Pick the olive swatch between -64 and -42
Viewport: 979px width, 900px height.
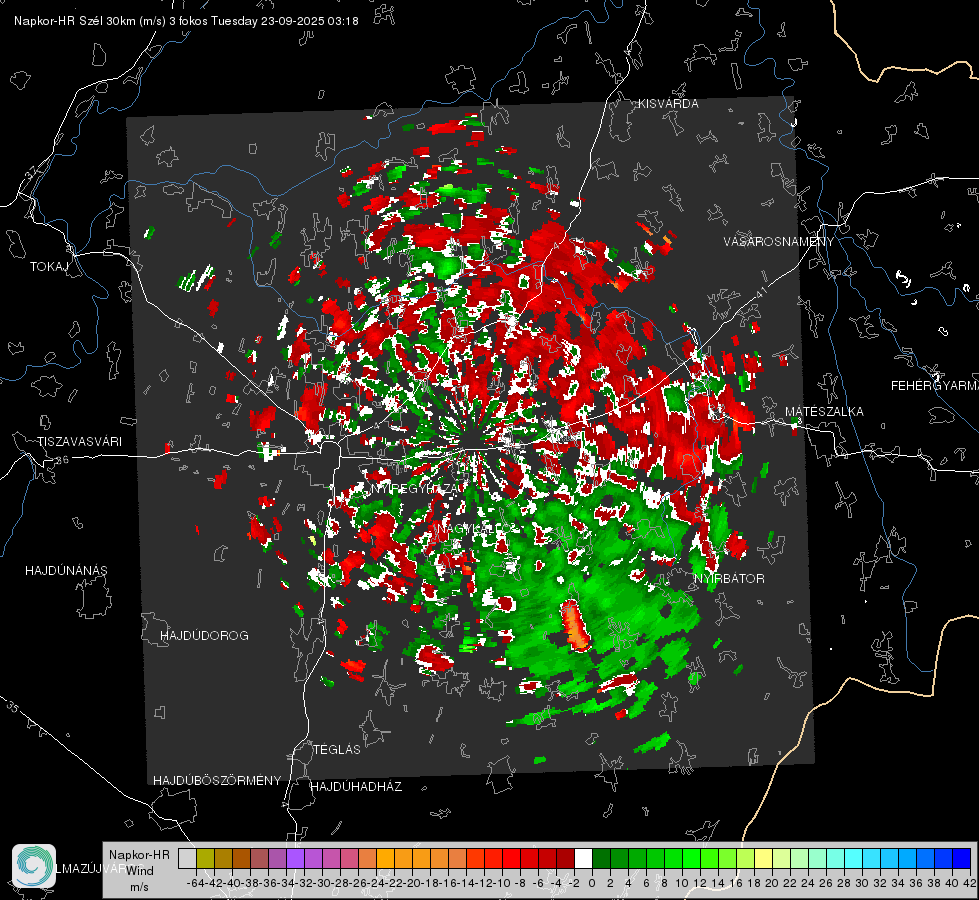[205, 858]
